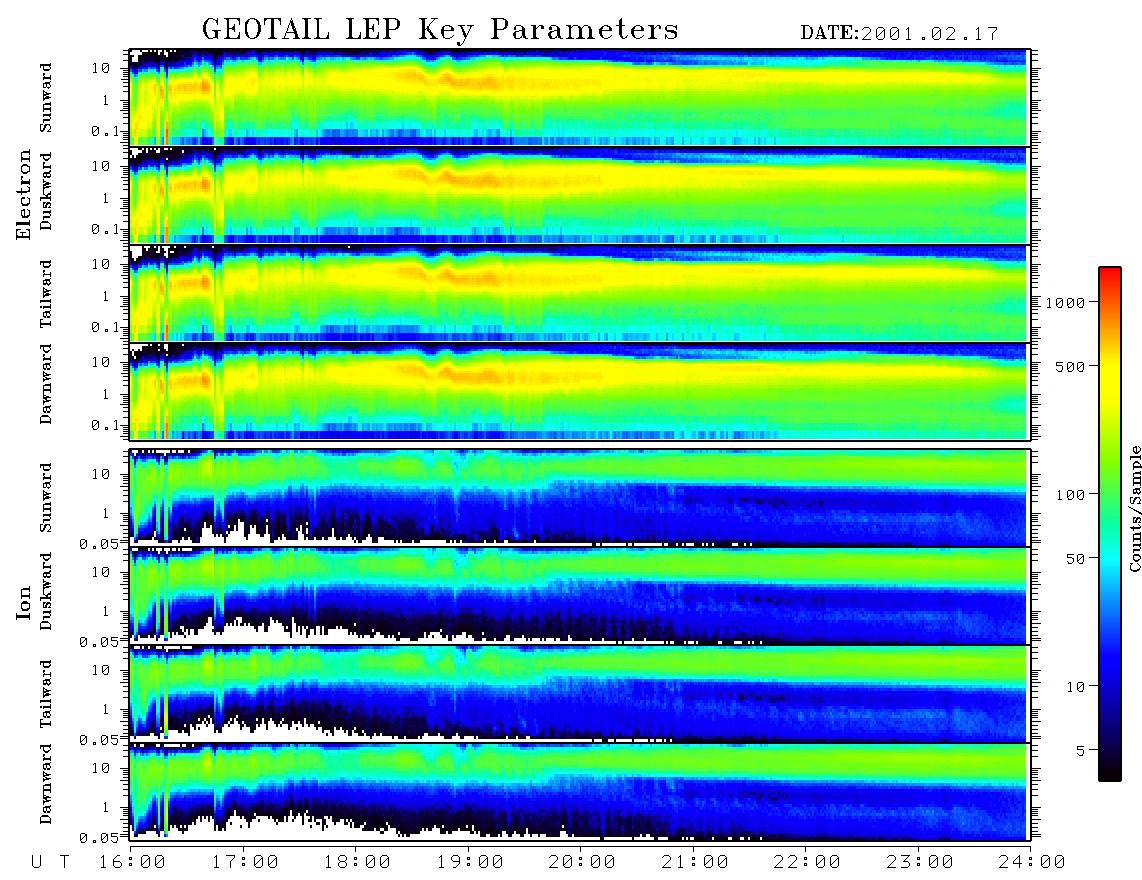The width and height of the screenshot is (1142, 880).
Task: Click the '23:00' time tick label
Action: (x=919, y=863)
